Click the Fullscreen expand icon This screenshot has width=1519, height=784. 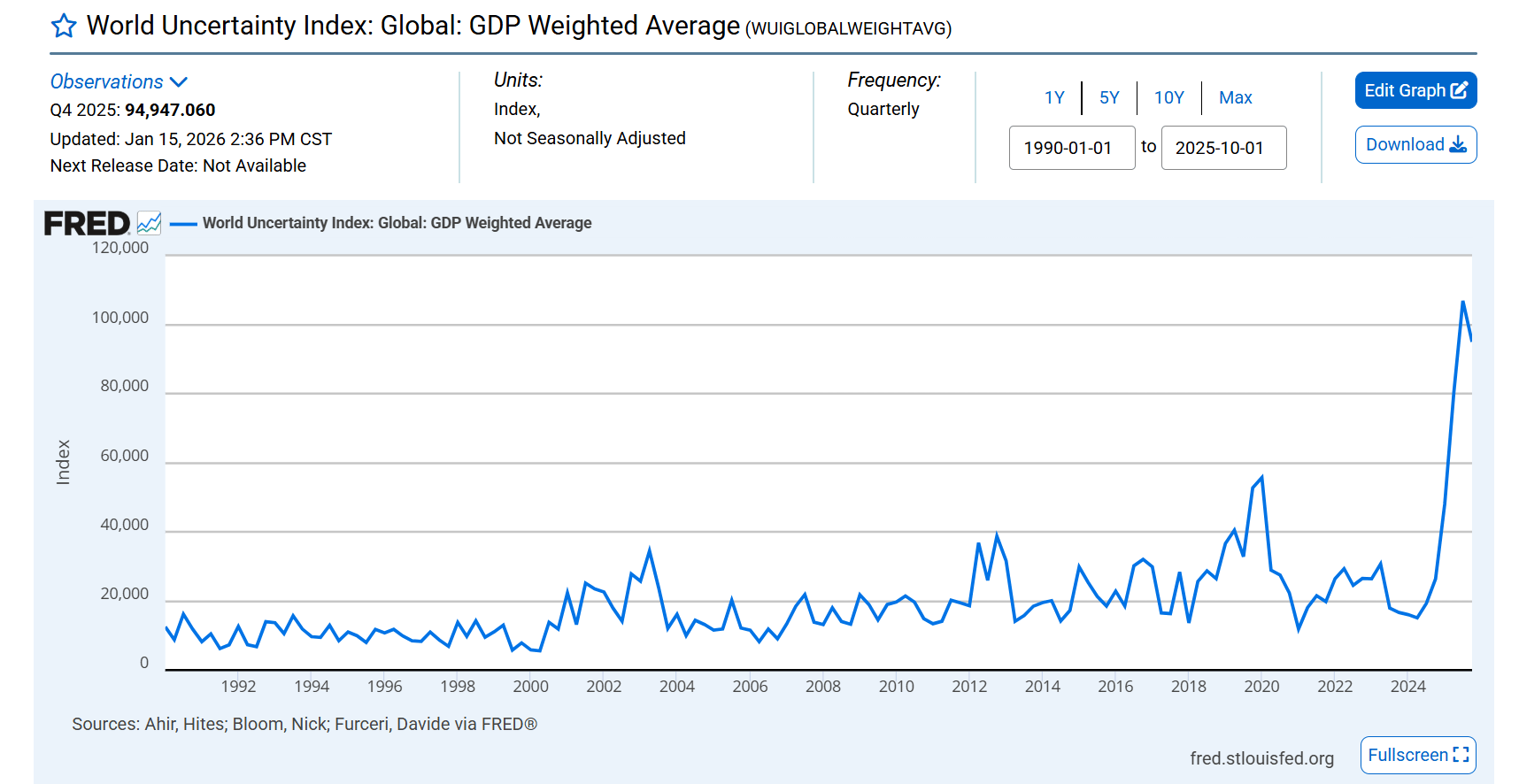point(1461,755)
